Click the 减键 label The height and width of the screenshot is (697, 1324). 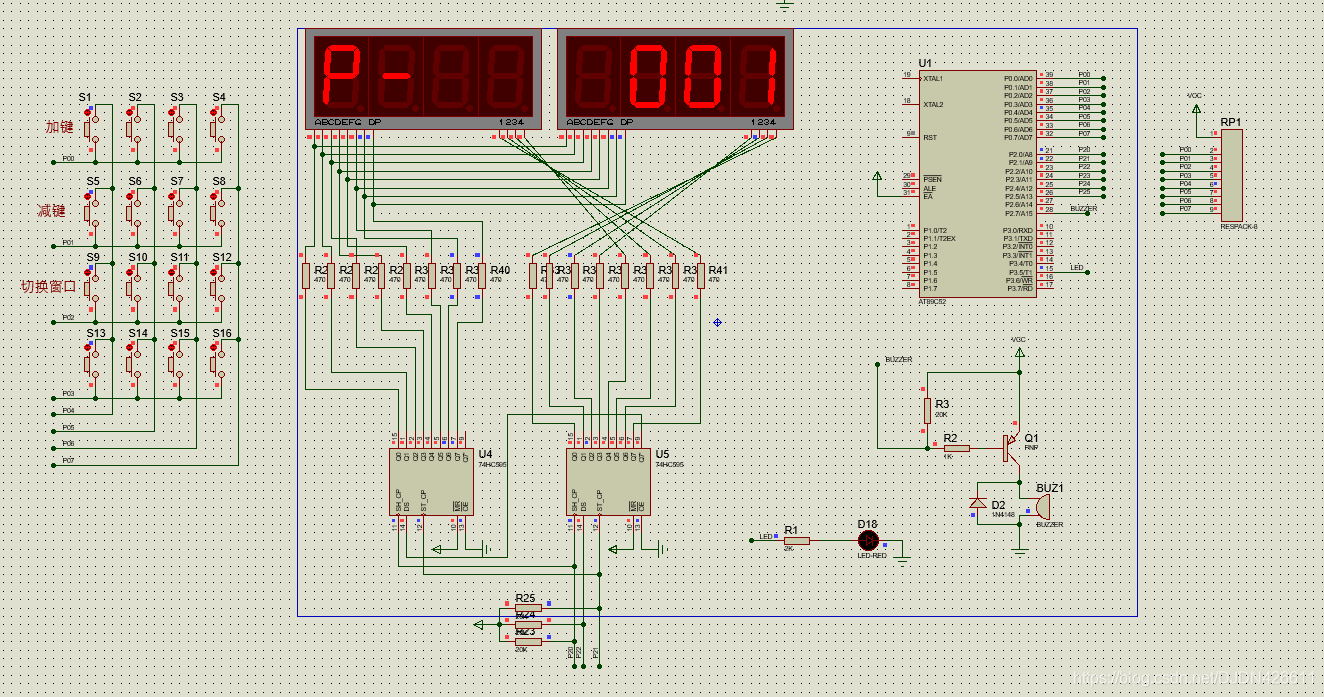[x=51, y=210]
